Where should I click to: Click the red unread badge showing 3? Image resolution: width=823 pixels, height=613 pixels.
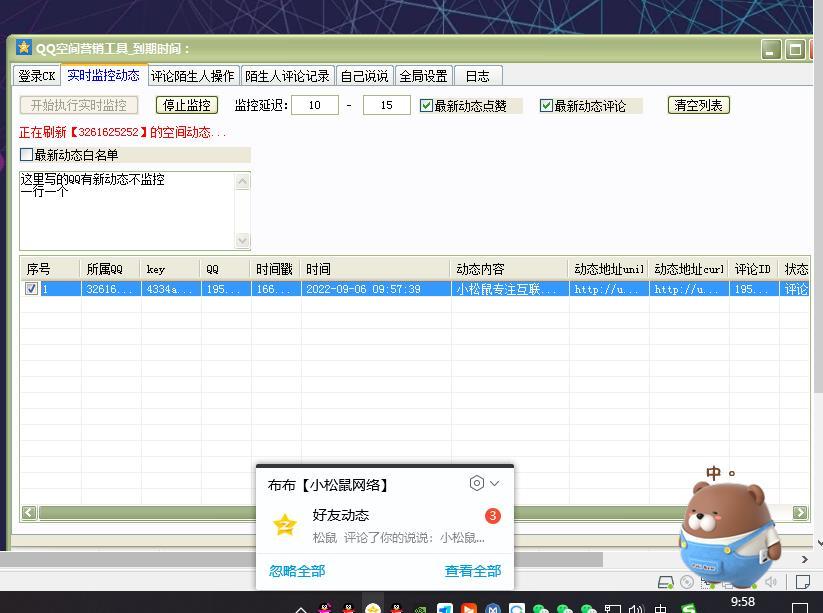[x=492, y=516]
